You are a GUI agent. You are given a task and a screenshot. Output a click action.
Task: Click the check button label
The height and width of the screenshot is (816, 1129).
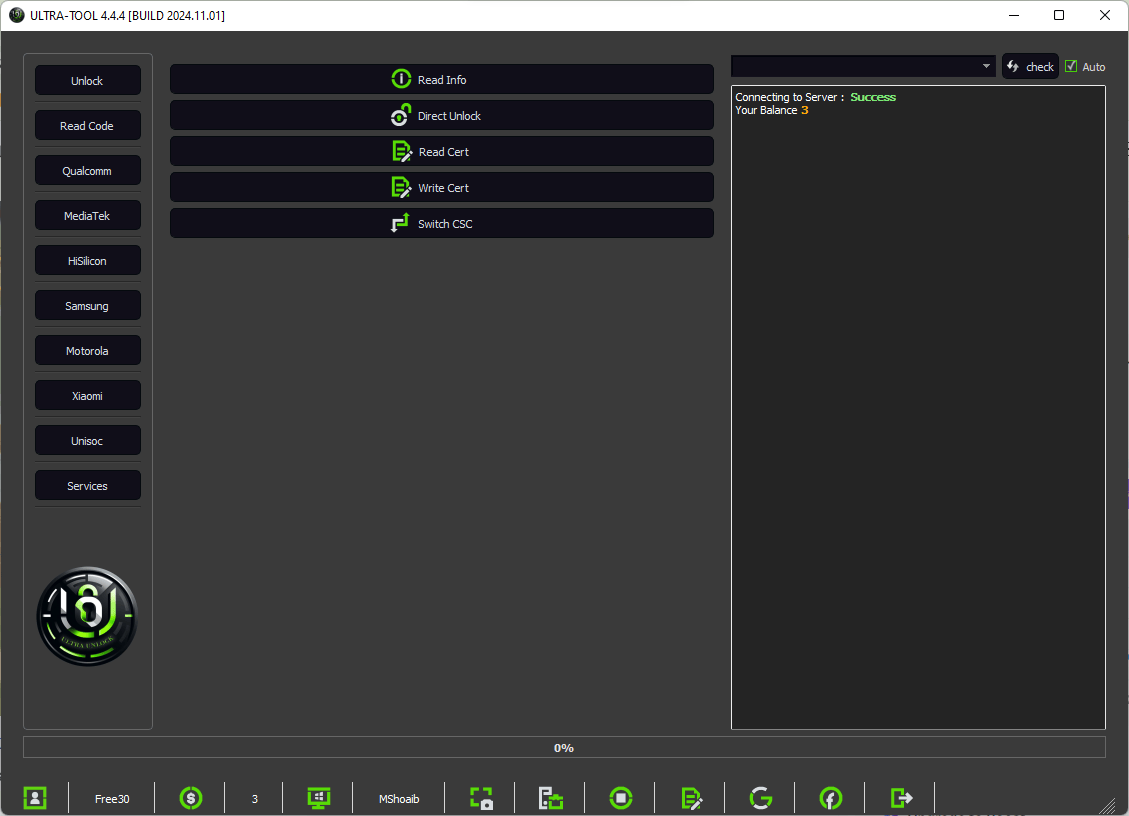[1040, 67]
